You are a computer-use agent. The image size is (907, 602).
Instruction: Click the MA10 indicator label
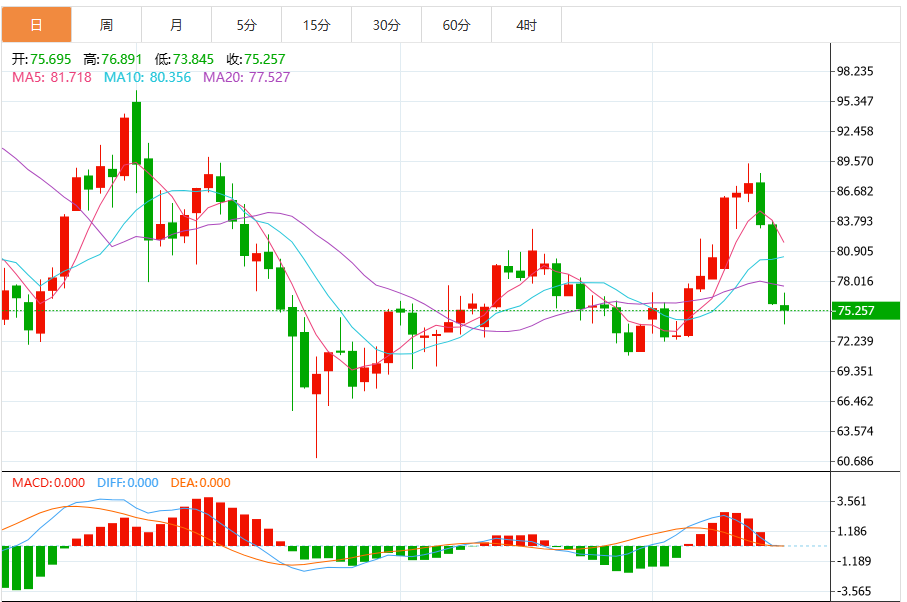(148, 77)
